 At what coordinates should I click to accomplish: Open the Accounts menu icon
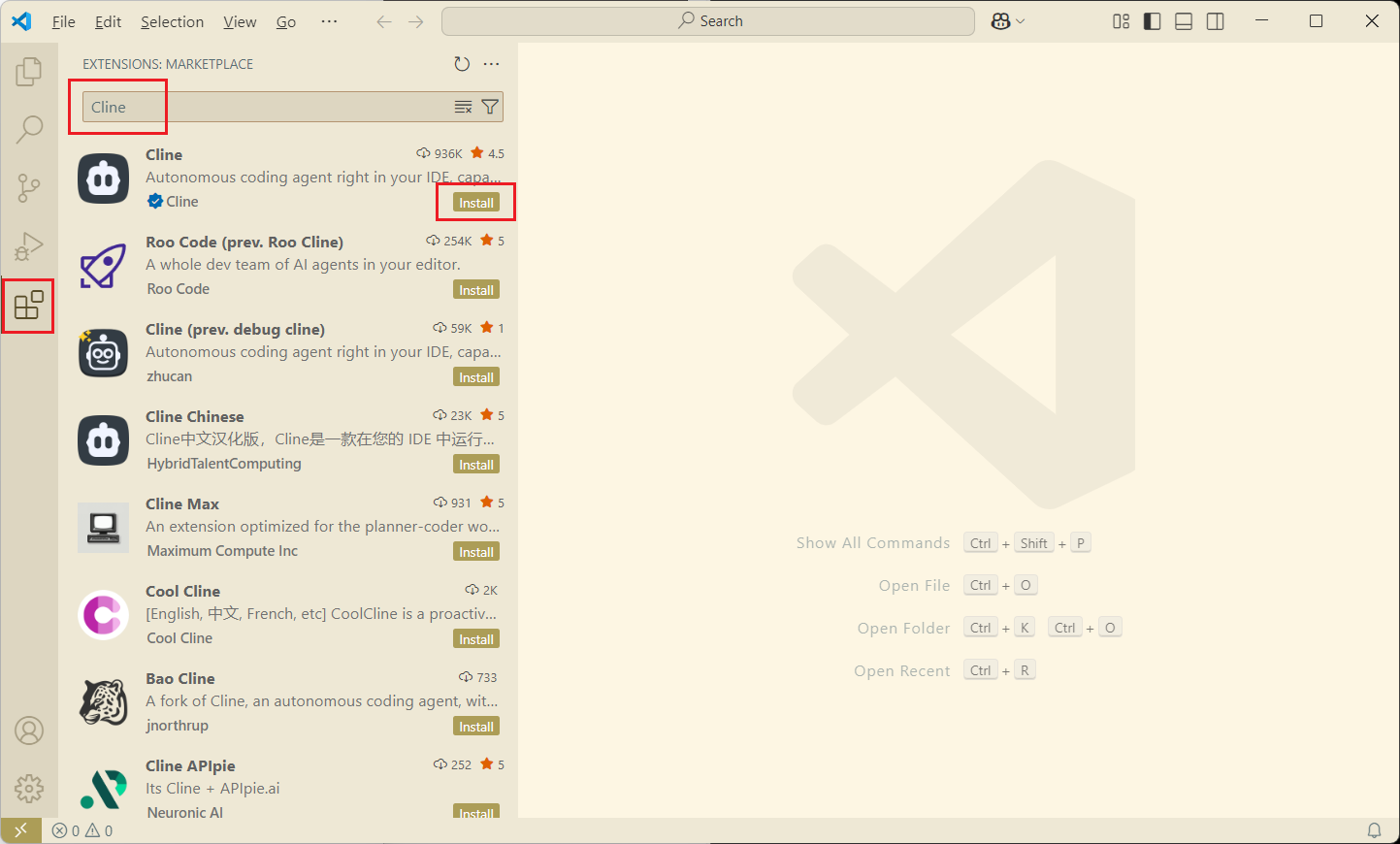(29, 730)
